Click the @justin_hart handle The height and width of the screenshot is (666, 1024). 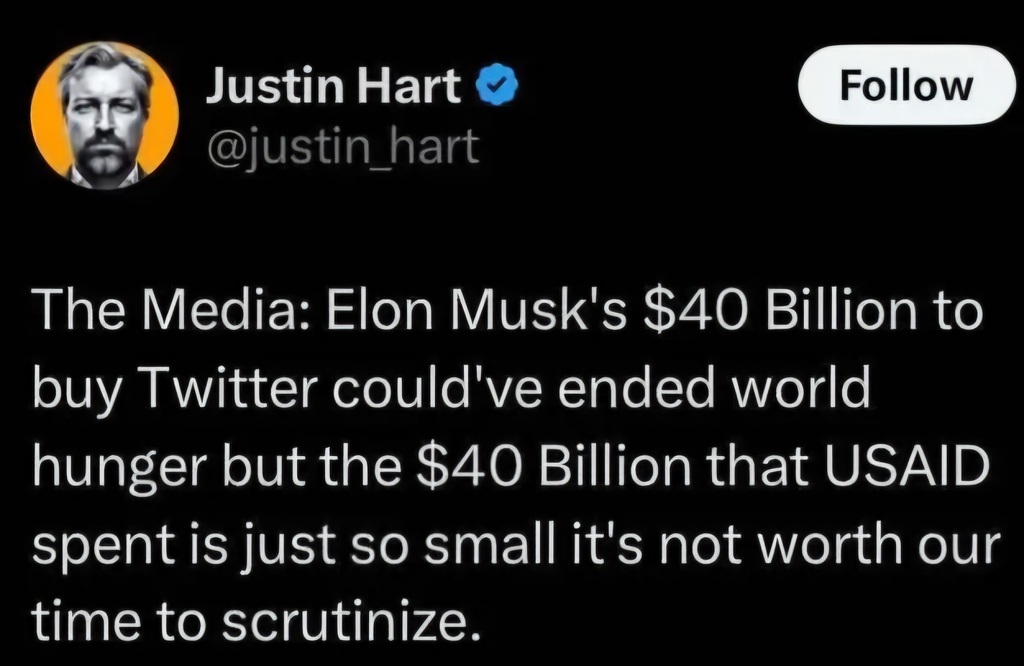(x=342, y=148)
